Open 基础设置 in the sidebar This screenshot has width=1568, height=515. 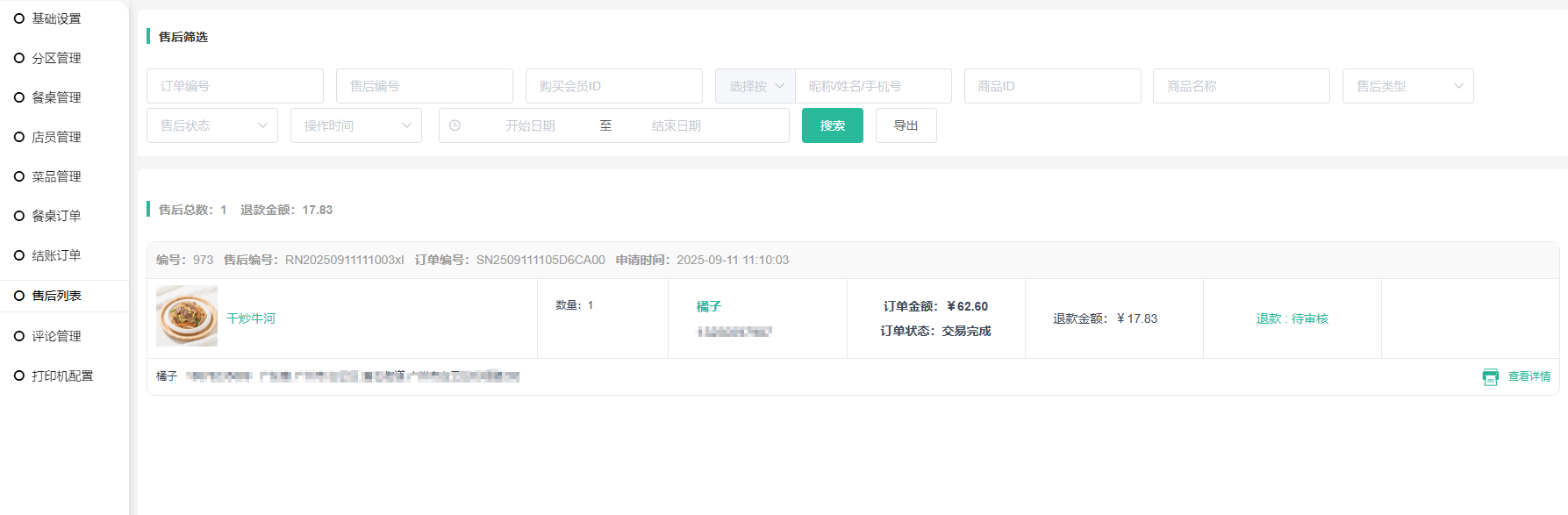pos(56,18)
